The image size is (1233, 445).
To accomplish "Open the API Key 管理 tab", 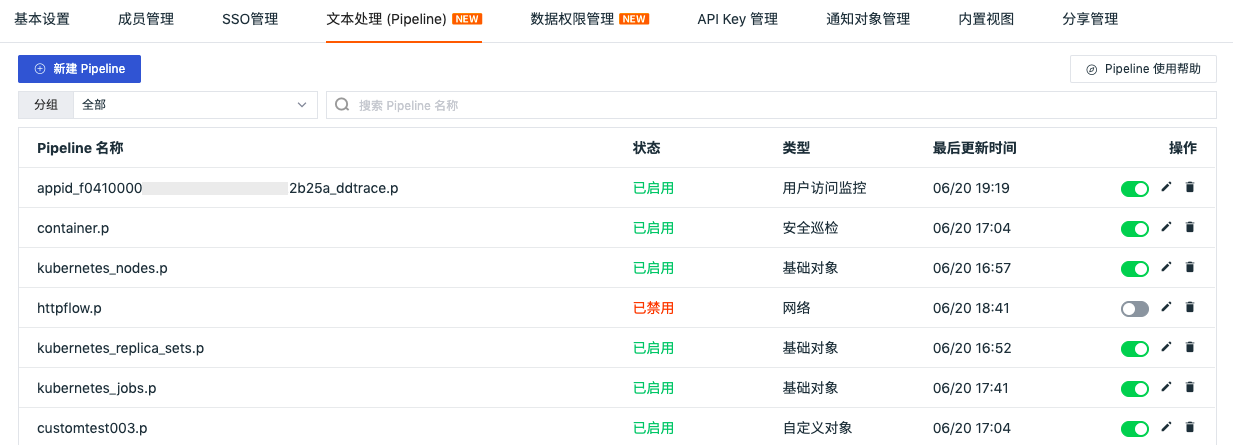I will pos(737,19).
